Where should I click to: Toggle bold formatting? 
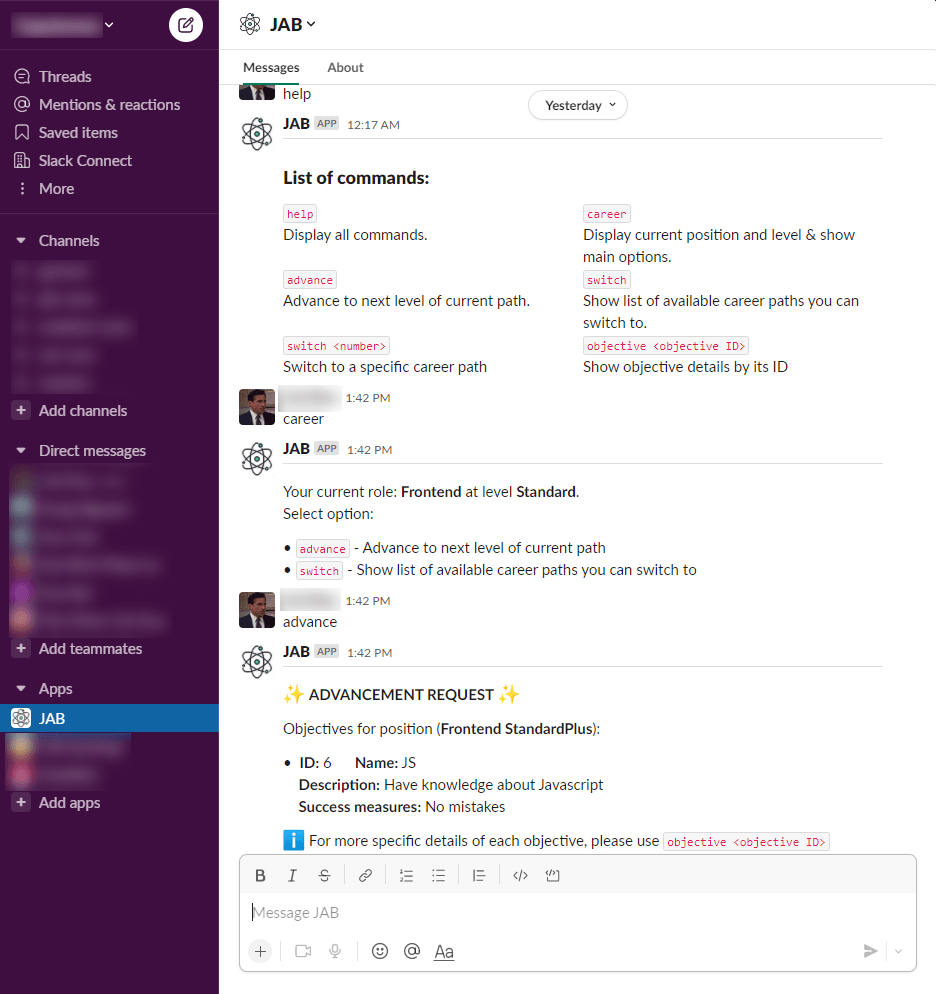[260, 875]
